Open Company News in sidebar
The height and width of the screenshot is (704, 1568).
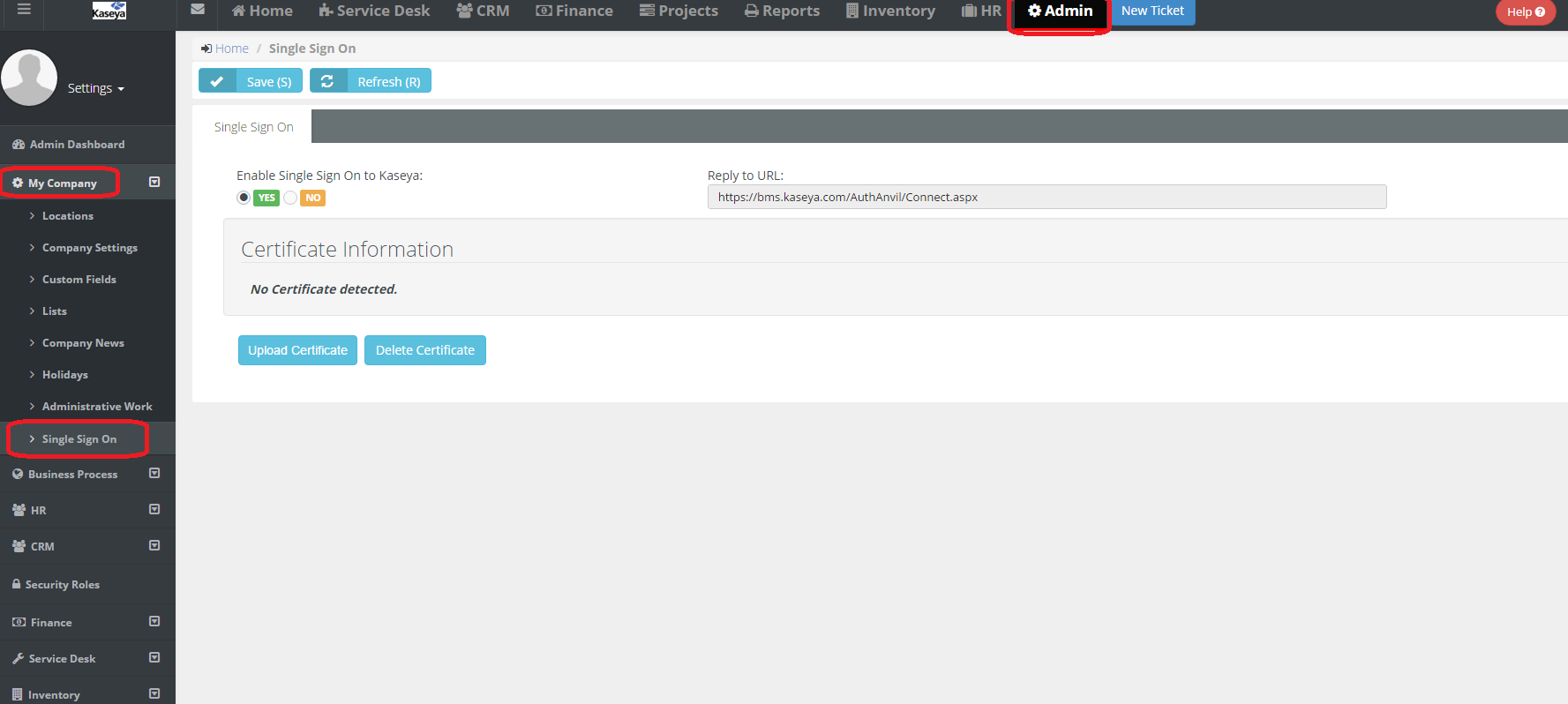coord(83,343)
